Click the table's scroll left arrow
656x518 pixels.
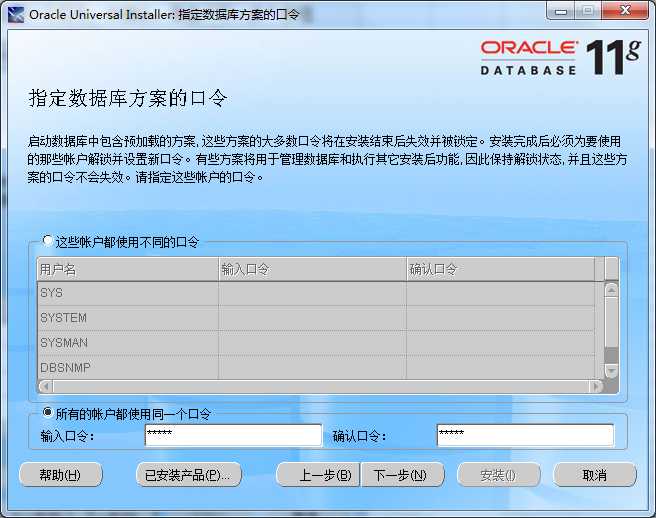point(45,386)
